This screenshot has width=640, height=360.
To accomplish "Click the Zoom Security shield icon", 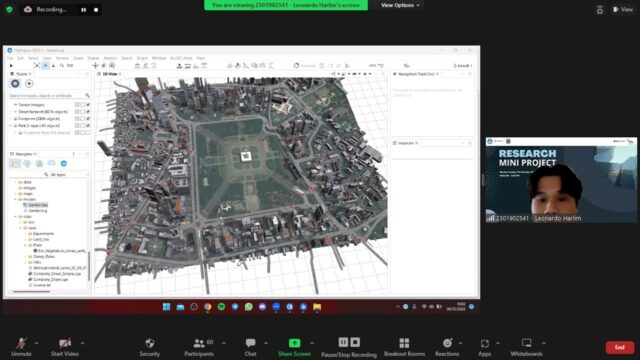I will [x=150, y=343].
